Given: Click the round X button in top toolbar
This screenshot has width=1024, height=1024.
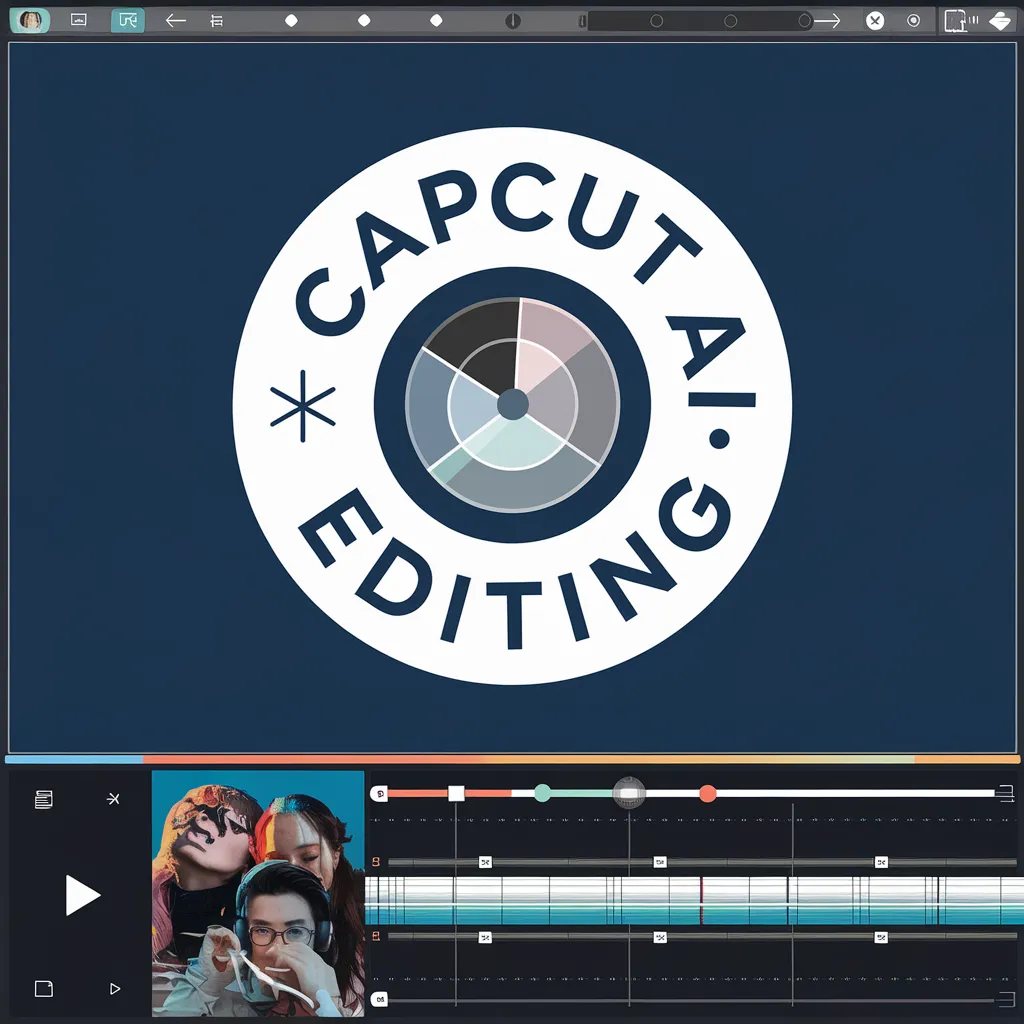Looking at the screenshot, I should pyautogui.click(x=875, y=20).
